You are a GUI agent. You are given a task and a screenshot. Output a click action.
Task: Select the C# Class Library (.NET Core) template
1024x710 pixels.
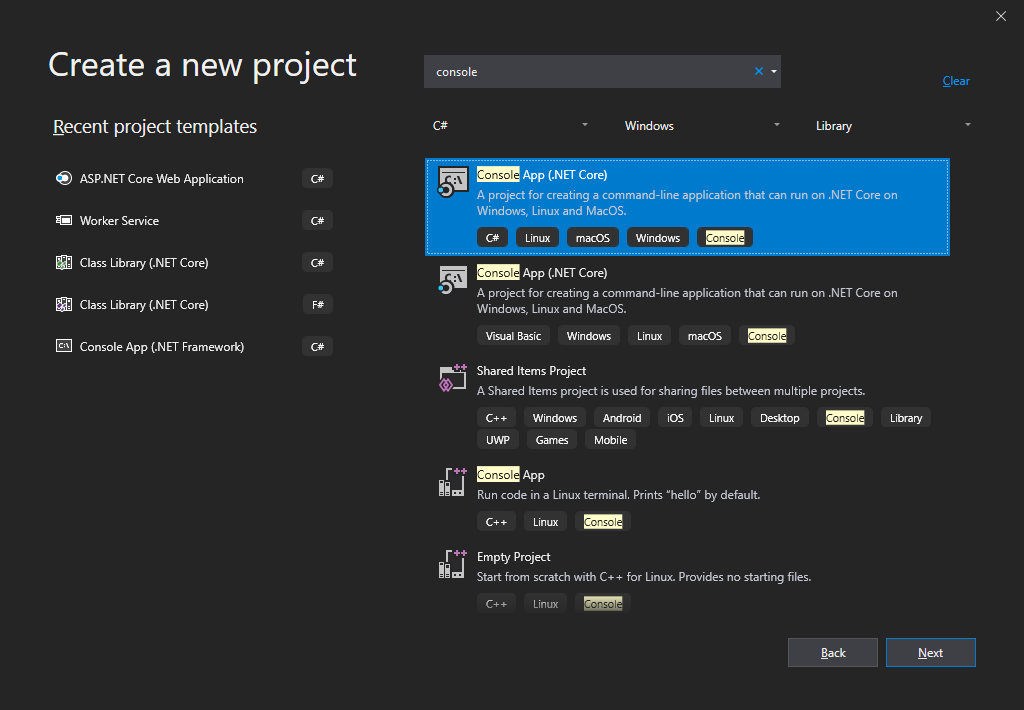click(x=144, y=263)
